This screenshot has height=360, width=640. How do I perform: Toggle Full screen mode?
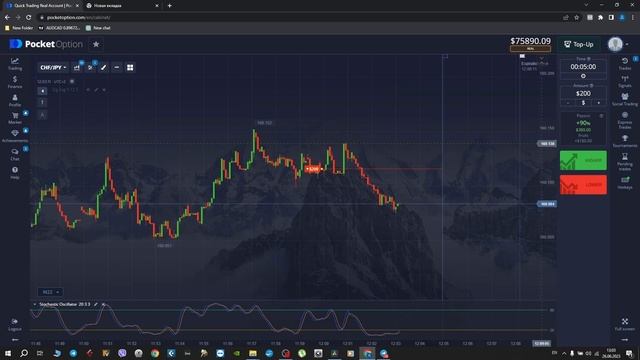(624, 324)
